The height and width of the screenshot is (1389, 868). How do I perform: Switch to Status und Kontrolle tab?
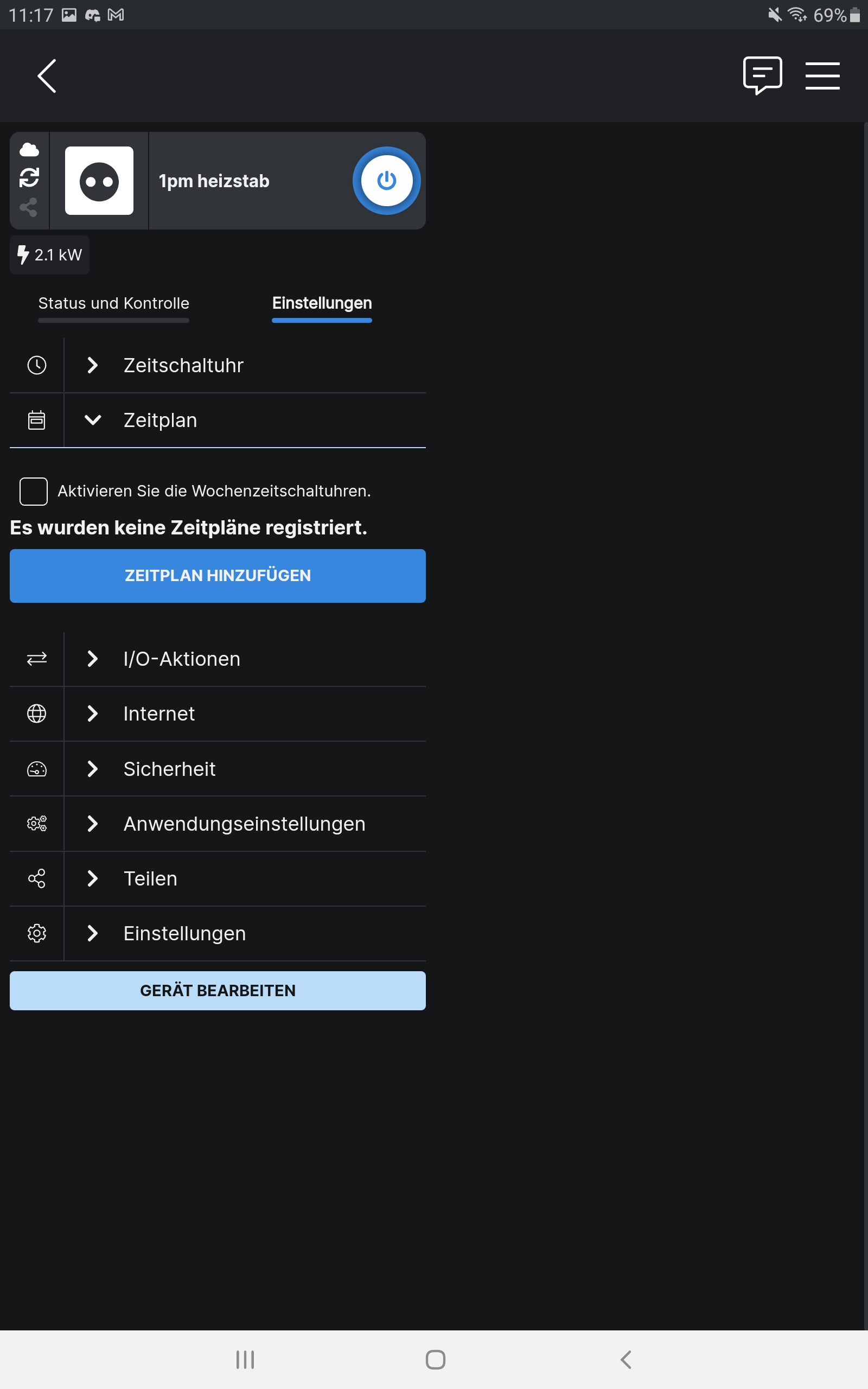[x=114, y=304]
